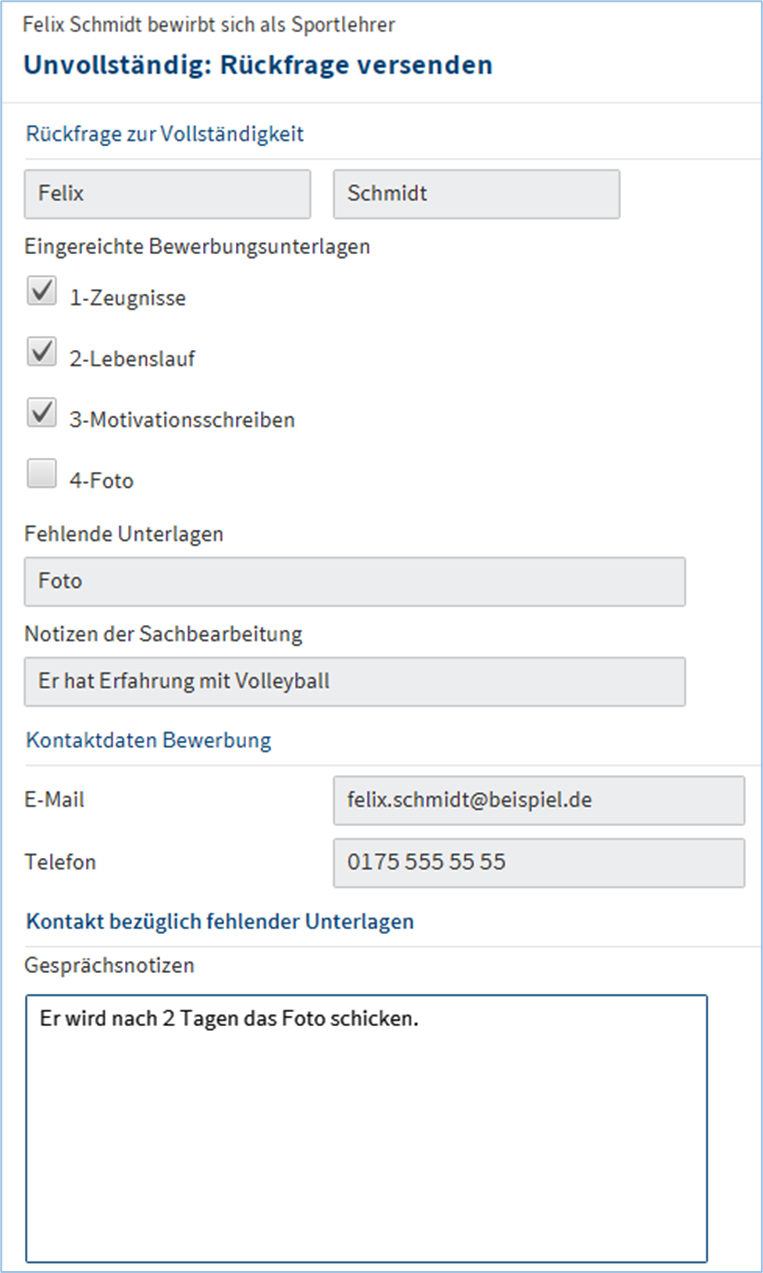Select the Fehlende Unterlagen field showing Foto
The width and height of the screenshot is (763, 1273).
[x=355, y=581]
